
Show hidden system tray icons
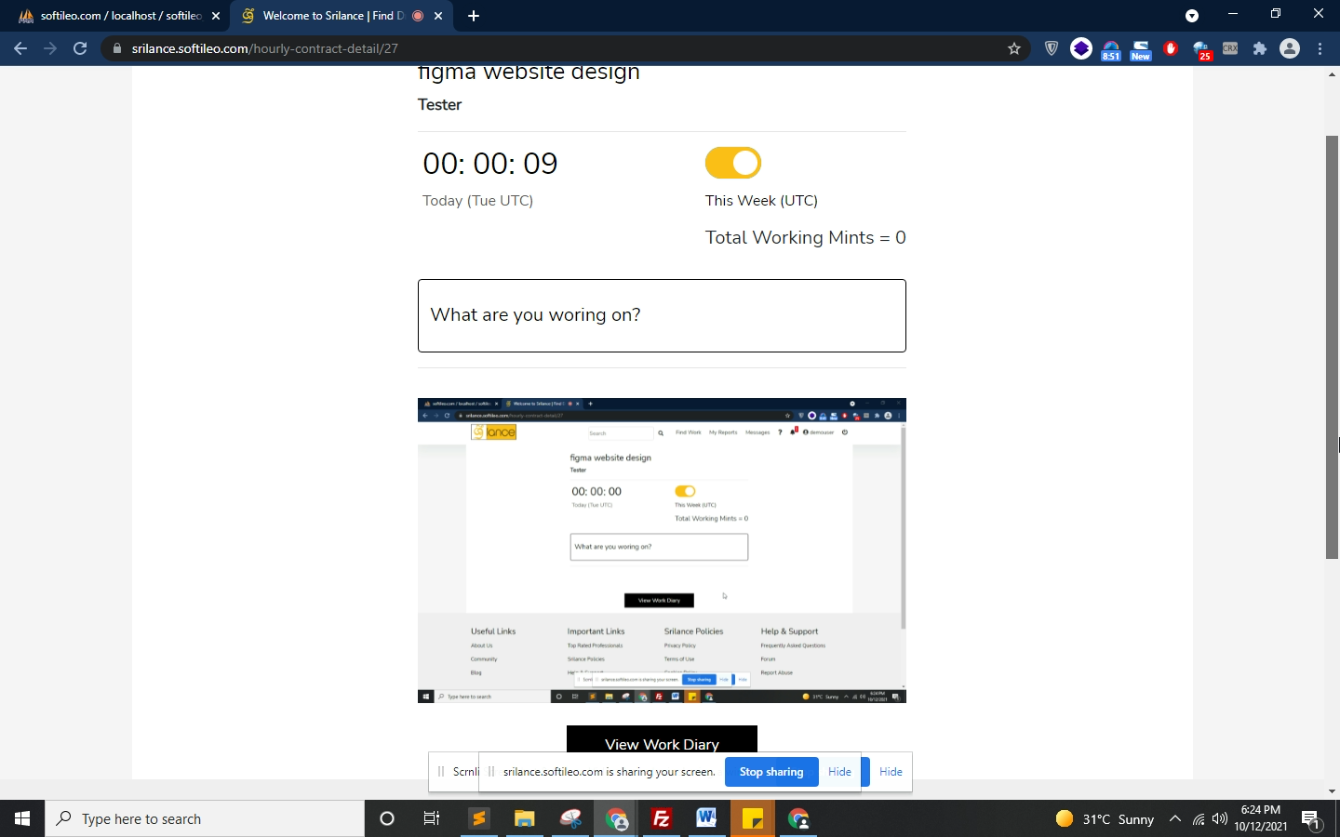pyautogui.click(x=1175, y=819)
